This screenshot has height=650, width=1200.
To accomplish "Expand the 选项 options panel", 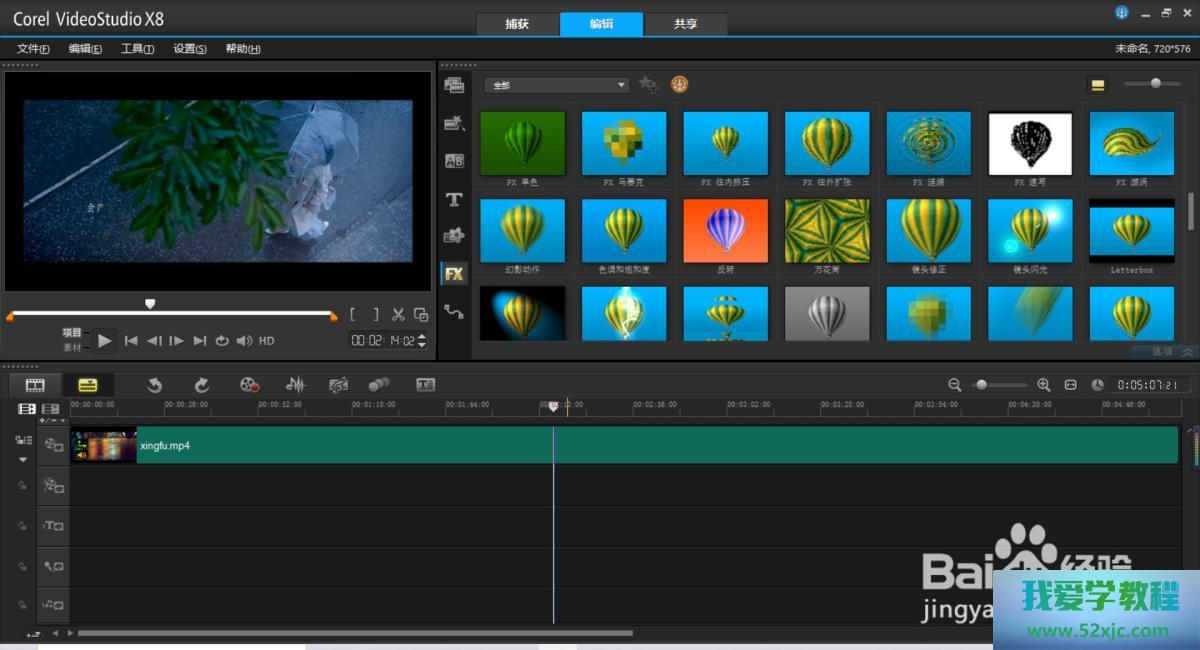I will click(x=1172, y=352).
